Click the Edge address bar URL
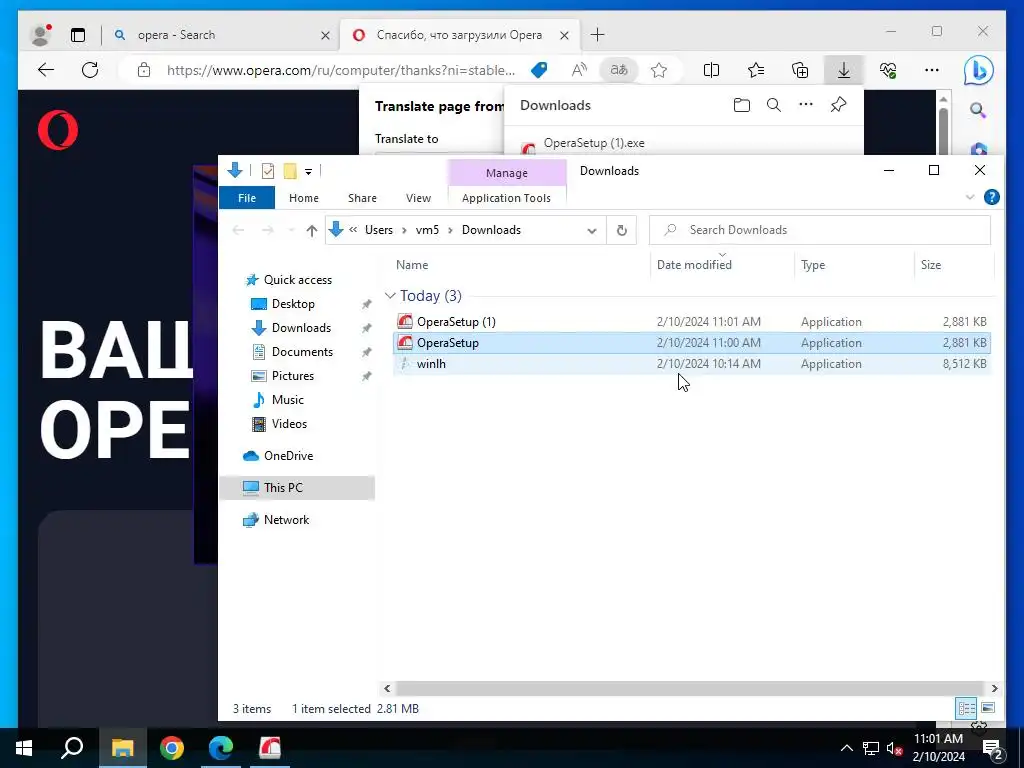This screenshot has width=1024, height=768. [x=341, y=70]
